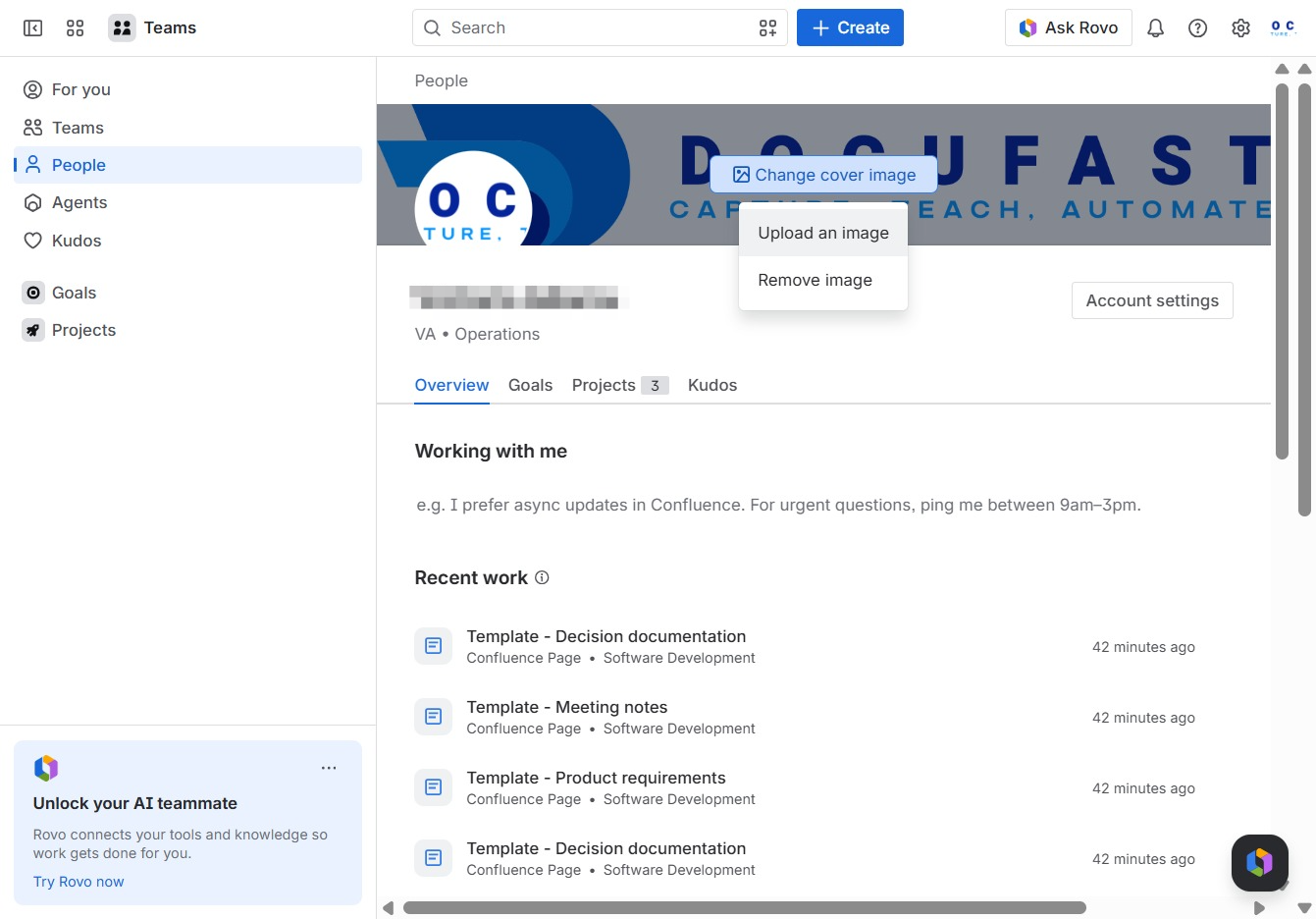The width and height of the screenshot is (1316, 919).
Task: Click the Goals target icon
Action: [x=33, y=293]
